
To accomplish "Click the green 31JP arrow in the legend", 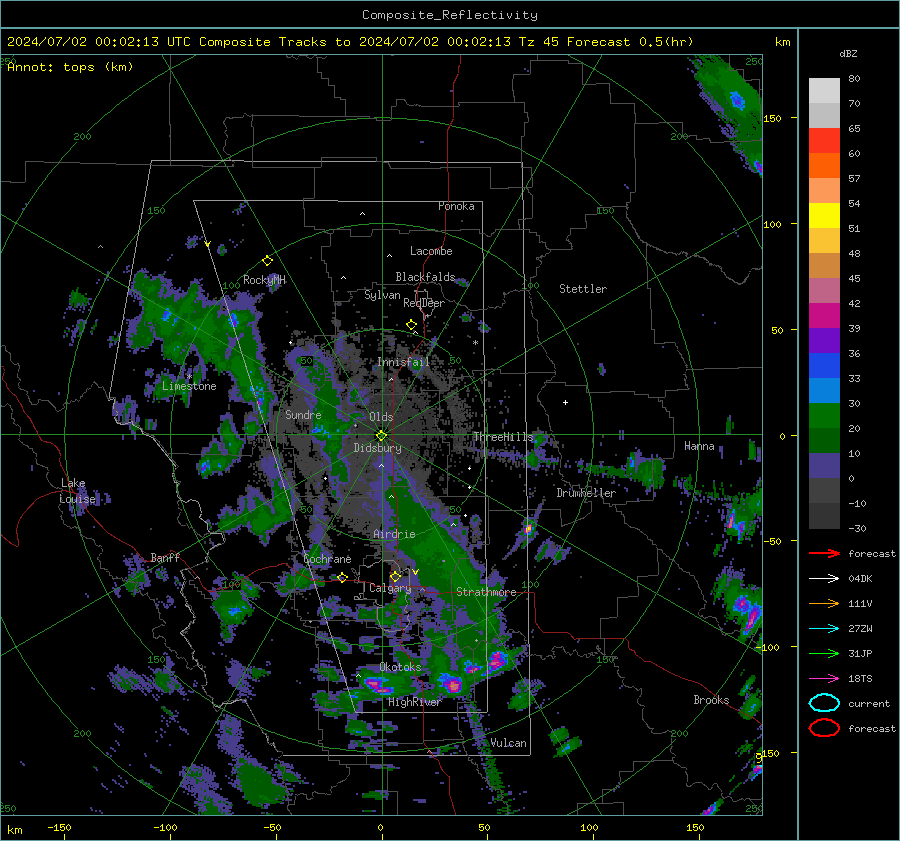I will [824, 653].
